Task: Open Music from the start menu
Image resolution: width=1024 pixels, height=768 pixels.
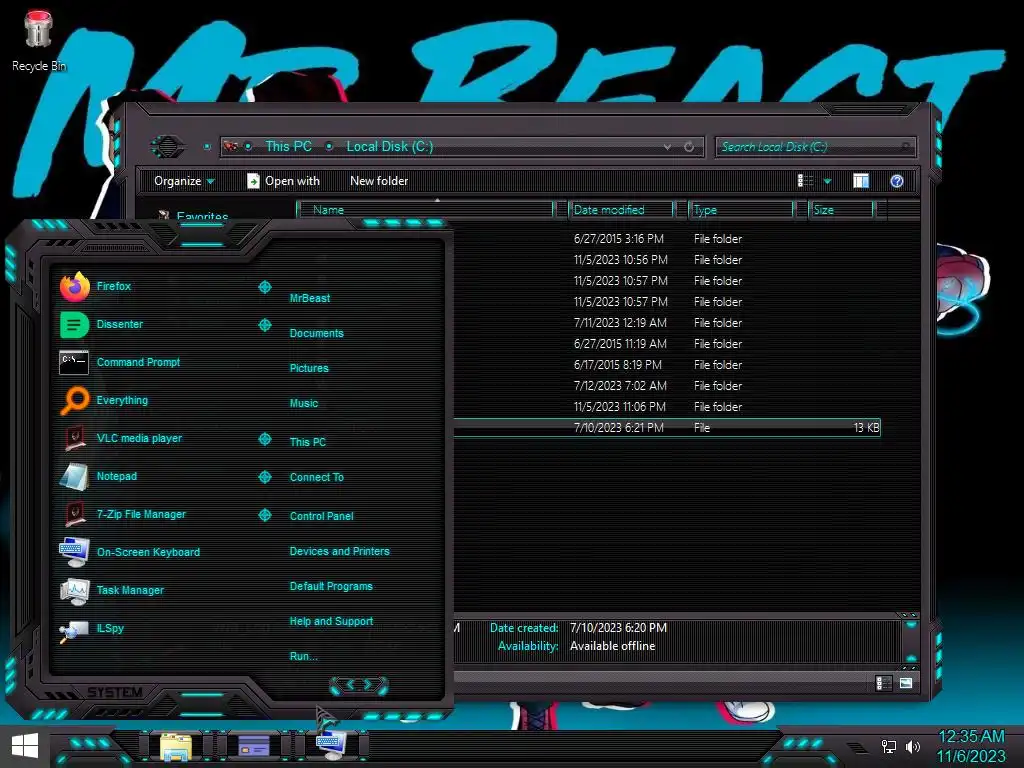Action: coord(304,404)
